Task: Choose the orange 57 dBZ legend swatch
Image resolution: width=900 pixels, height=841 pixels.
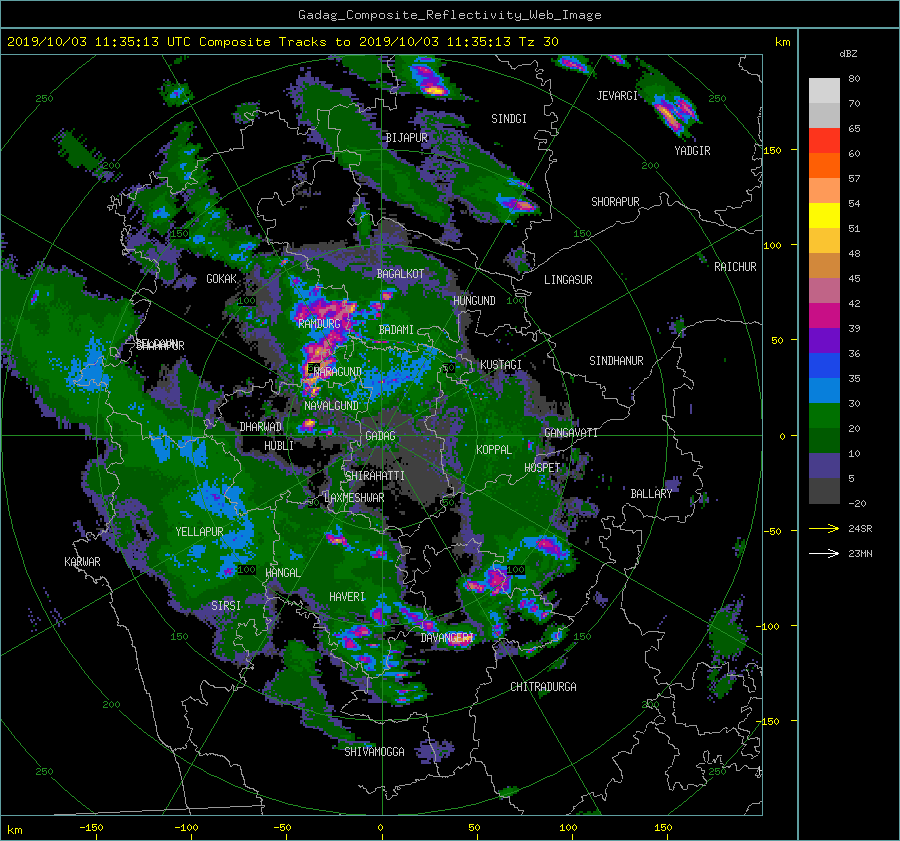Action: (824, 165)
